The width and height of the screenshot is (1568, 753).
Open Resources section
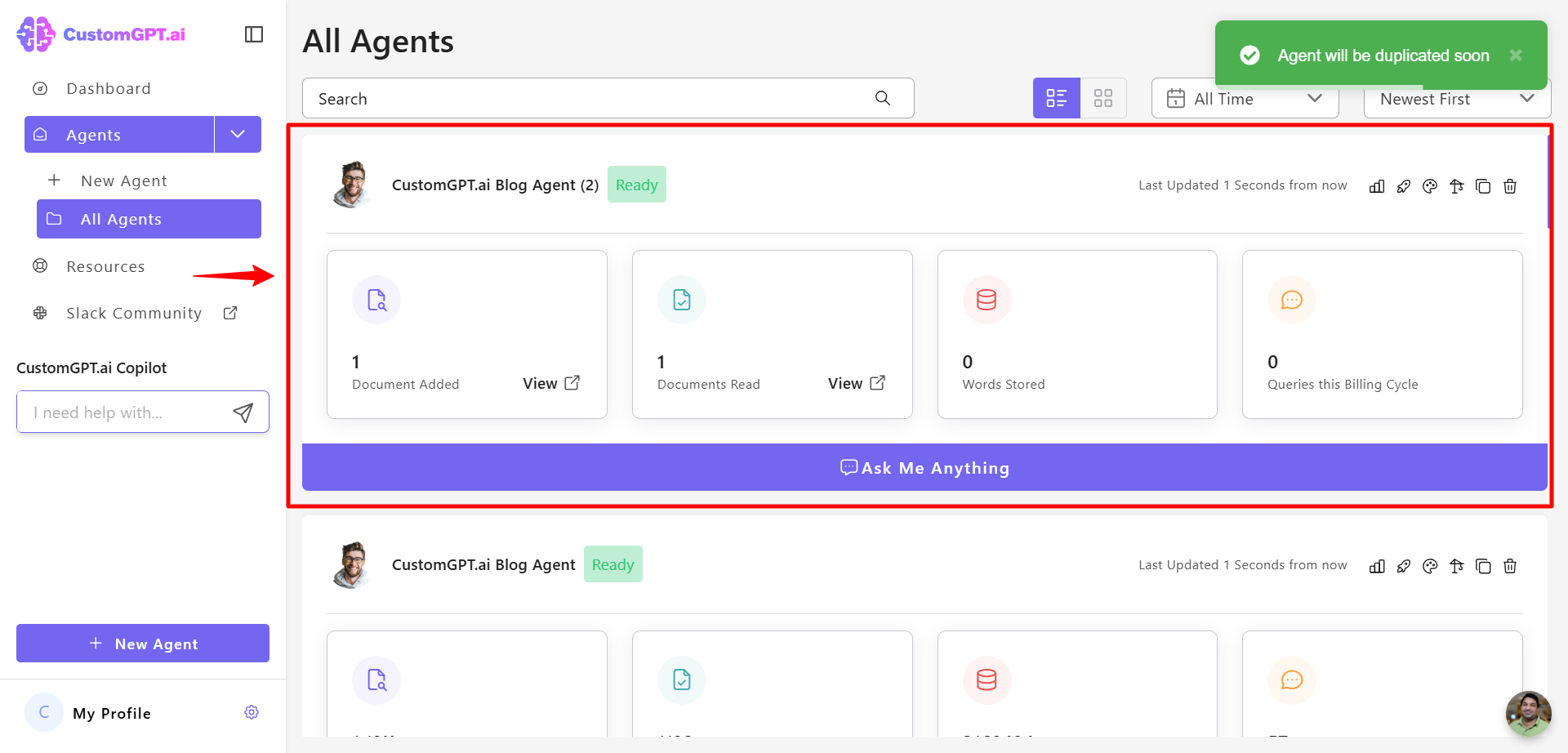point(105,266)
